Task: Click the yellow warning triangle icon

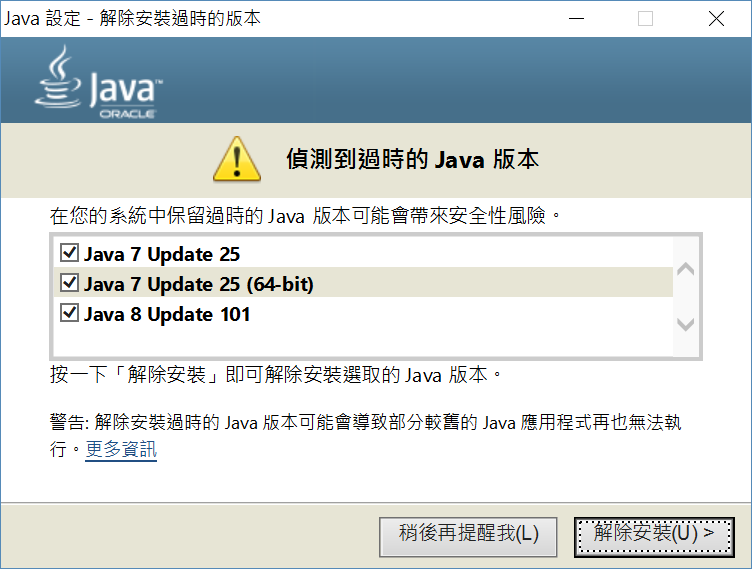Action: click(x=237, y=159)
